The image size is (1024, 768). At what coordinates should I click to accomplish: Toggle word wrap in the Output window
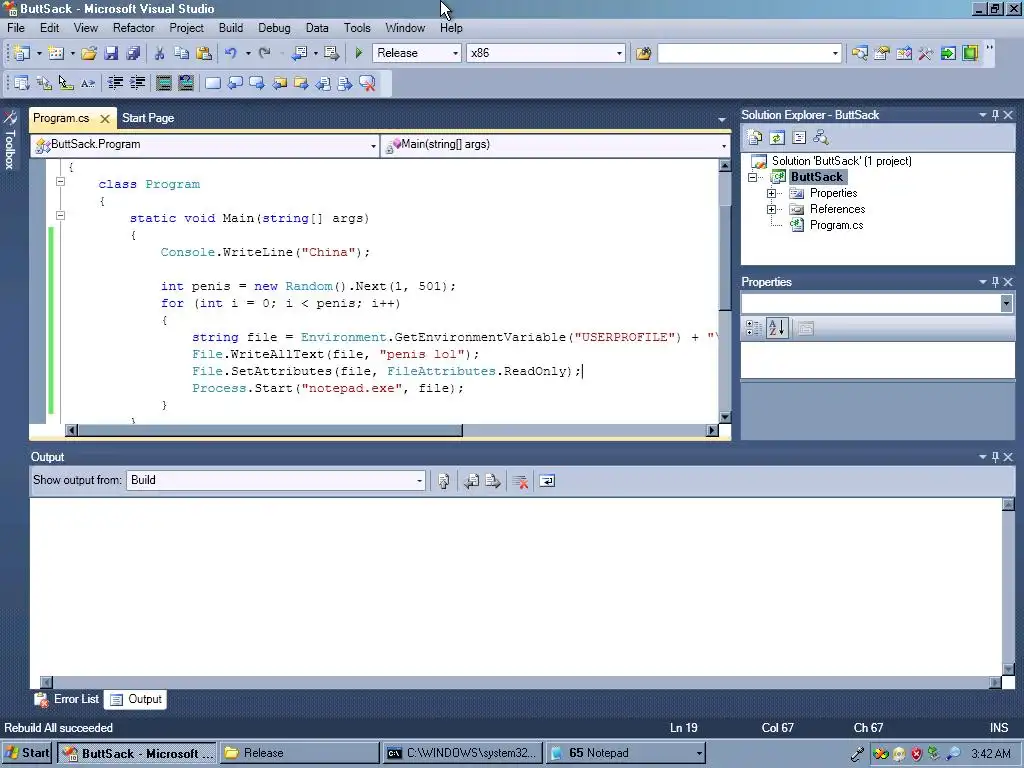pos(547,481)
